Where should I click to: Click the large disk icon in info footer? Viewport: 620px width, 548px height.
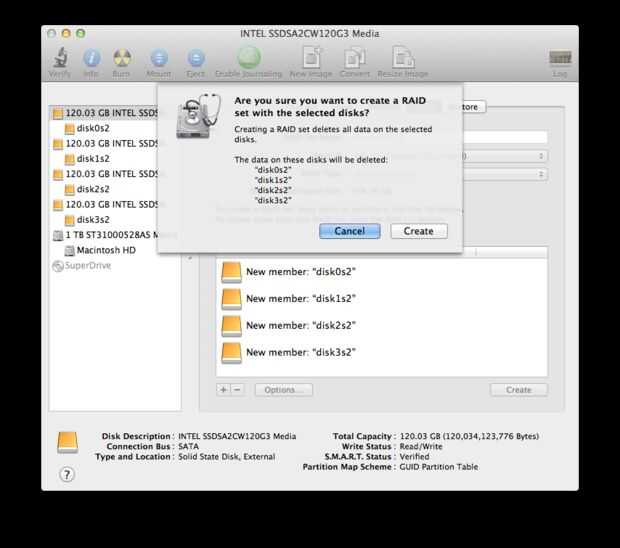point(67,442)
